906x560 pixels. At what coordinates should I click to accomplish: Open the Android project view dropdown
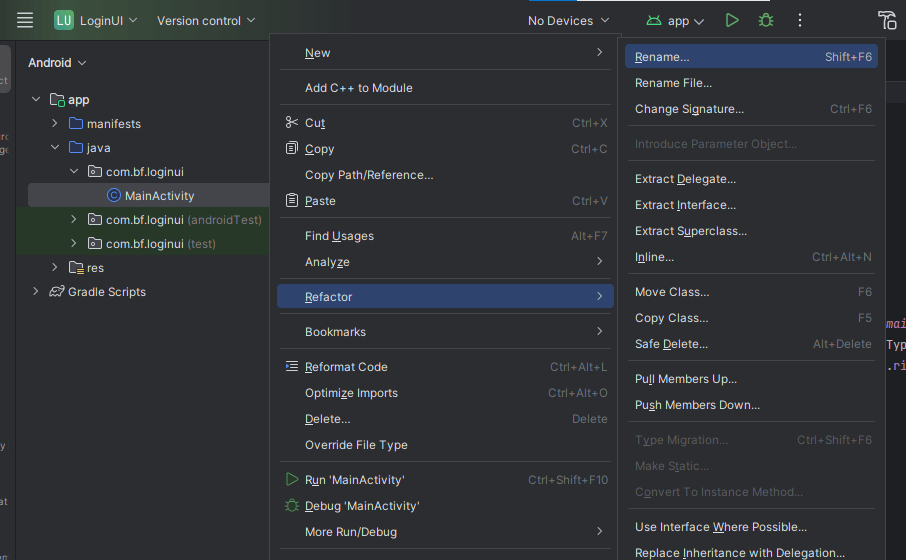[57, 63]
